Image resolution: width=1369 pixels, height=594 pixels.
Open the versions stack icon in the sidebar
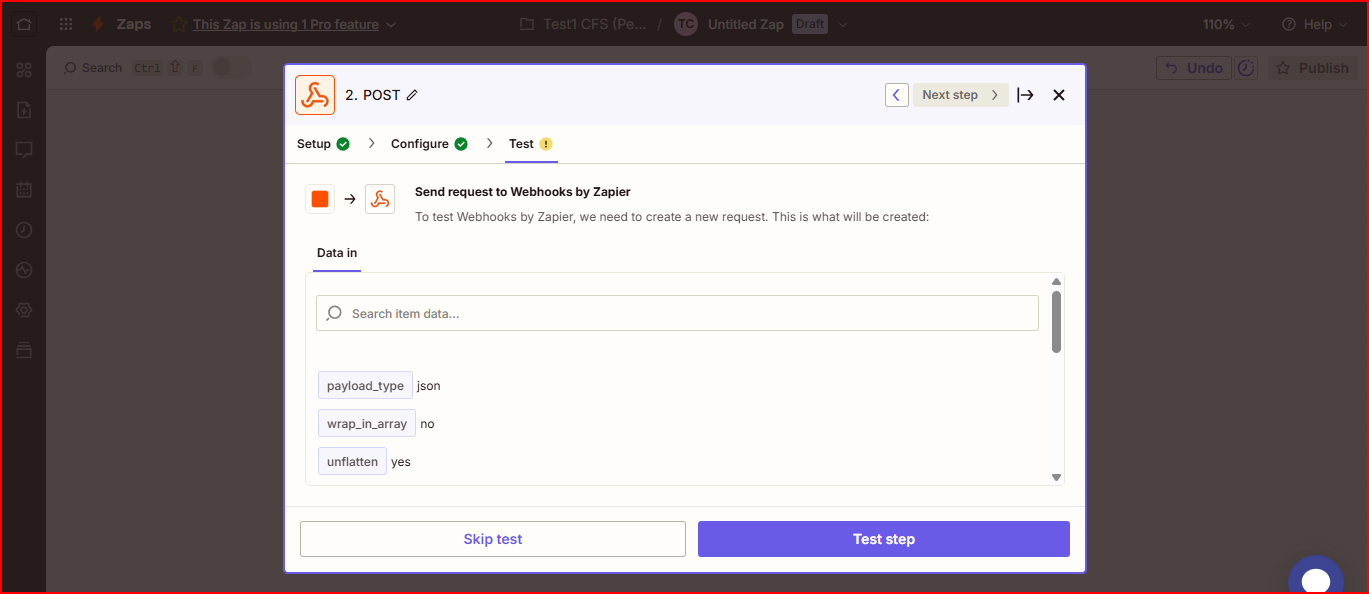(24, 350)
